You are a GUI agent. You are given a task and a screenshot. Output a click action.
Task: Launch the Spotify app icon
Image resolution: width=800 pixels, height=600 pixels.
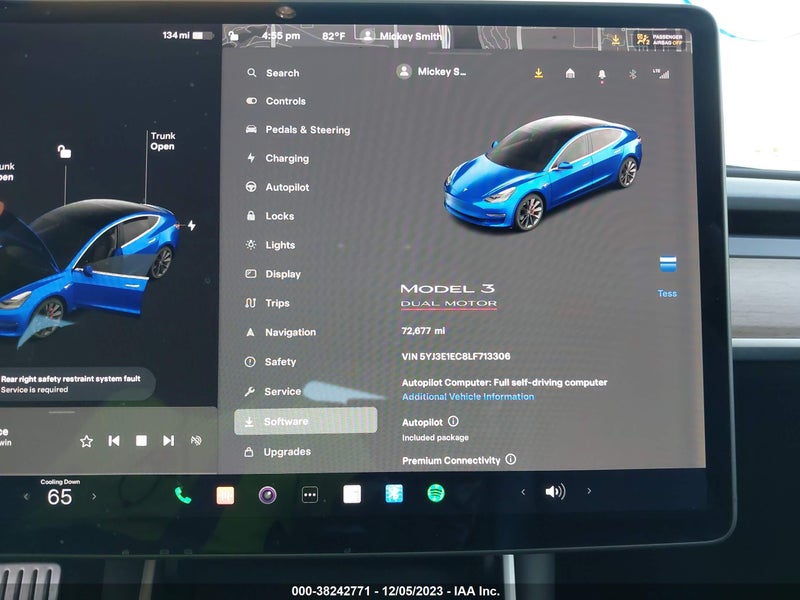[436, 493]
